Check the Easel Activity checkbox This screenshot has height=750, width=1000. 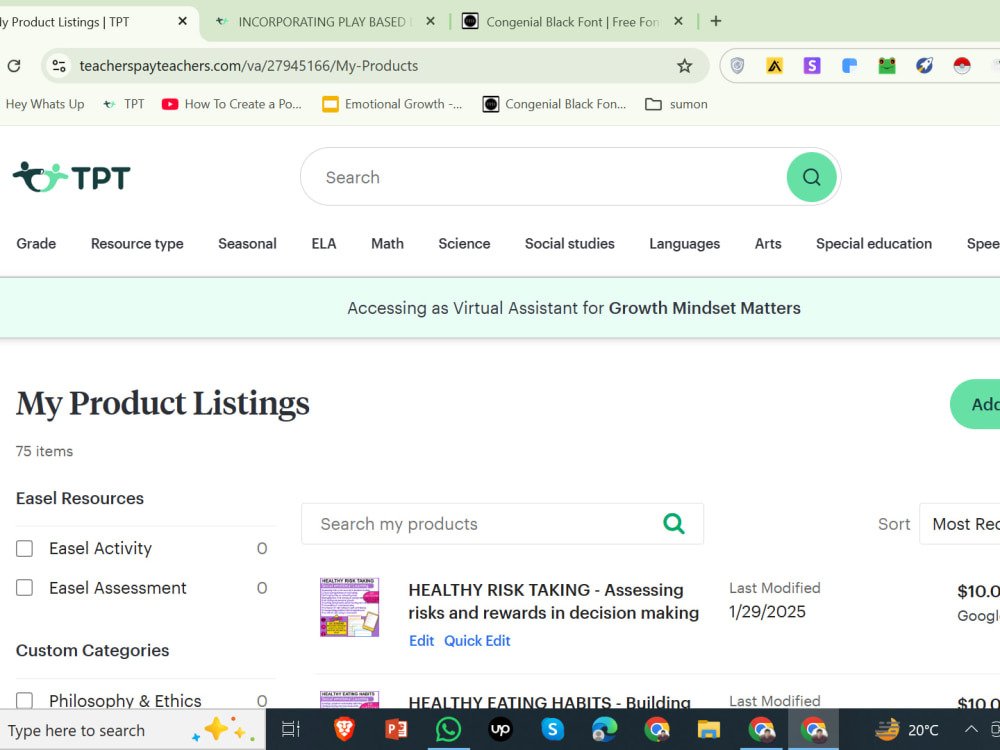point(24,548)
